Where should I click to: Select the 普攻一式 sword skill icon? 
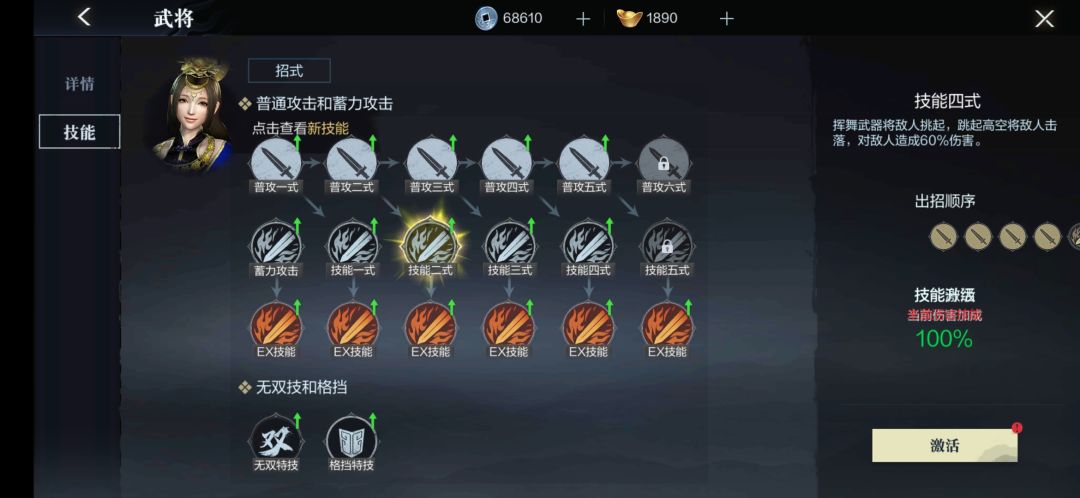tap(276, 163)
